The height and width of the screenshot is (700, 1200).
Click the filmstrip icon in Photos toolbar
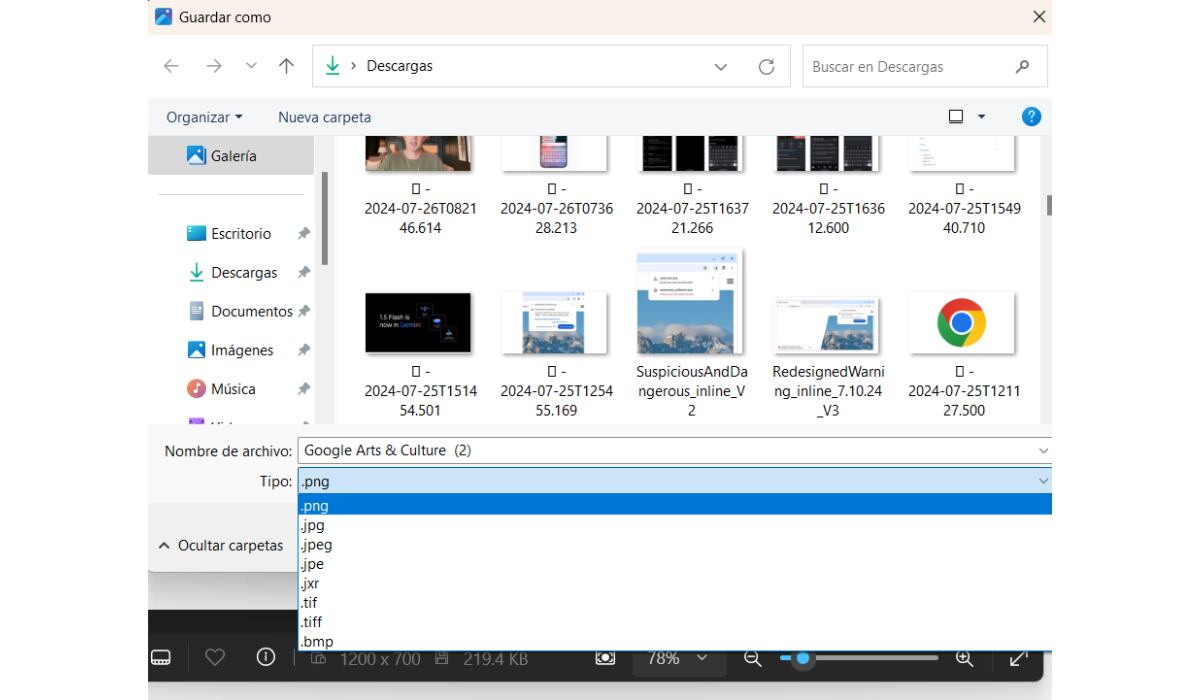(161, 658)
